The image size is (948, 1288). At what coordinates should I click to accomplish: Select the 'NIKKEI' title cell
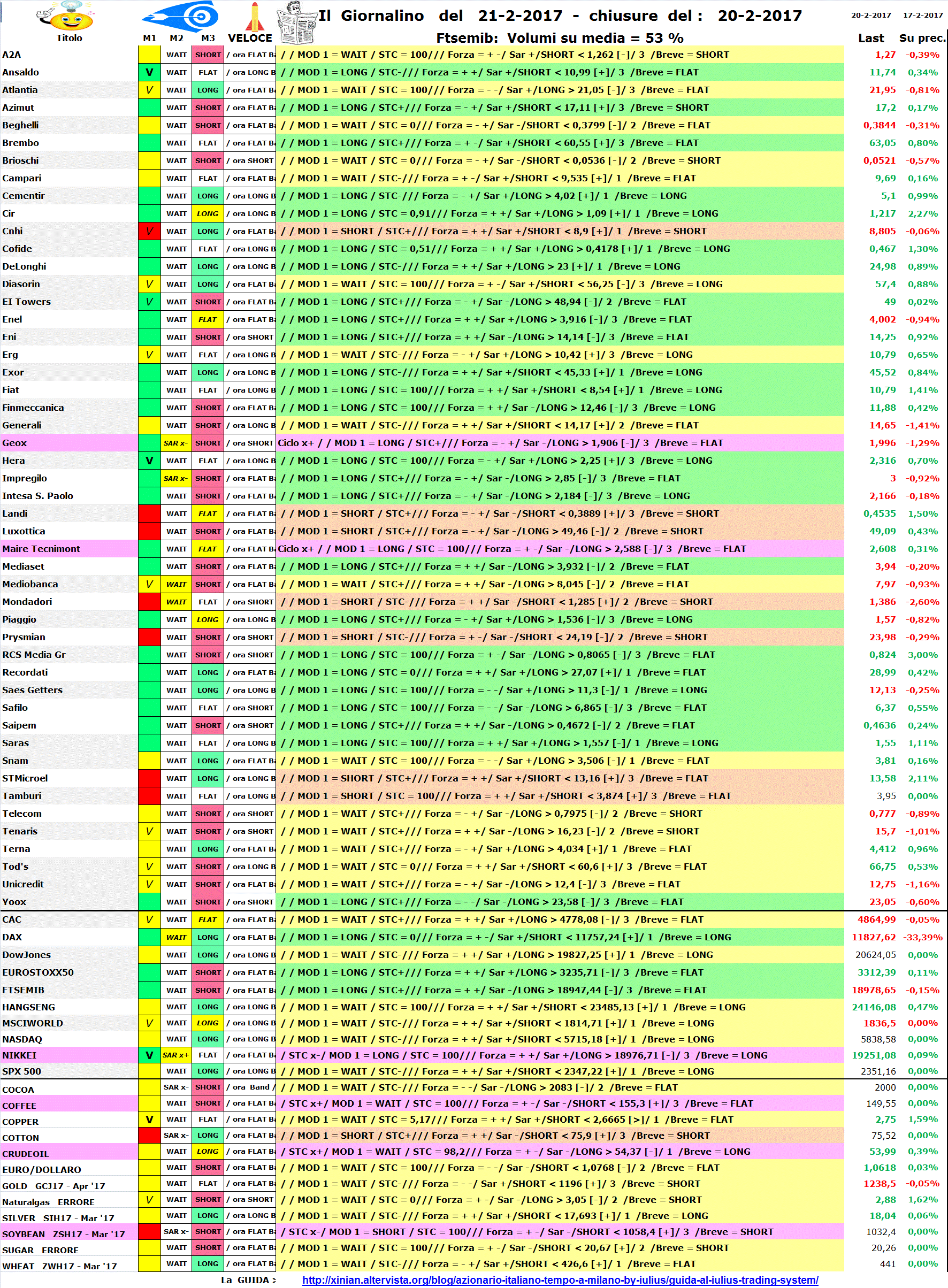click(69, 1055)
